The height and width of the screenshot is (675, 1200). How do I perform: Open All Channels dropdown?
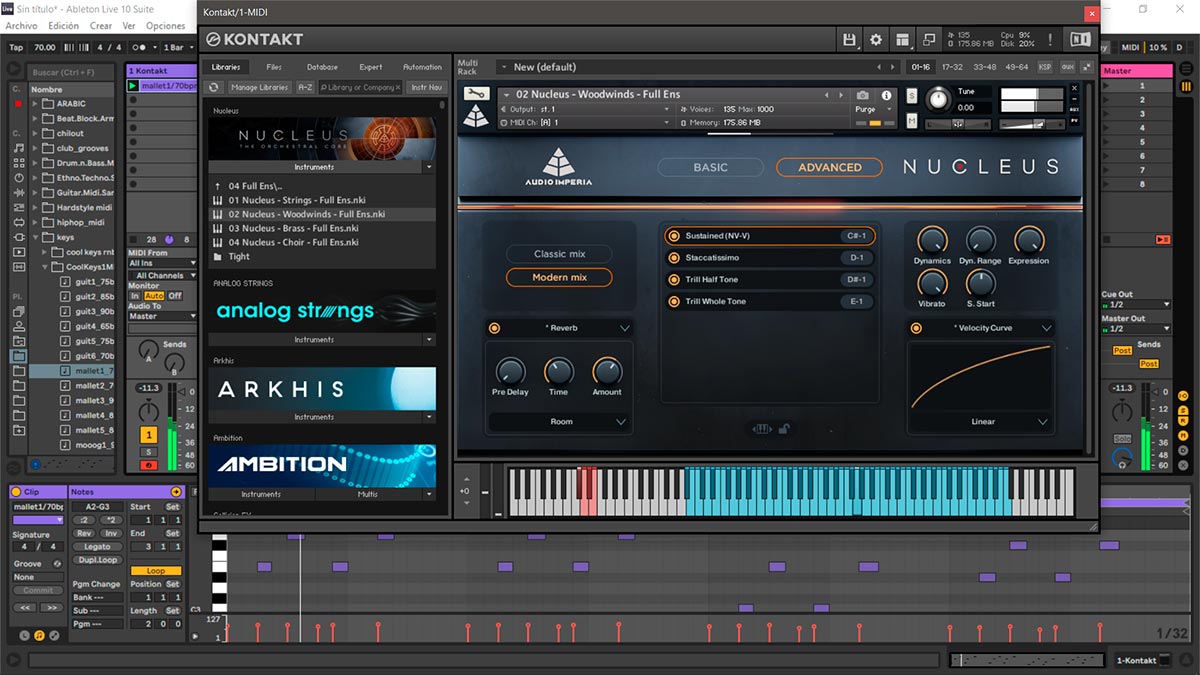point(162,275)
